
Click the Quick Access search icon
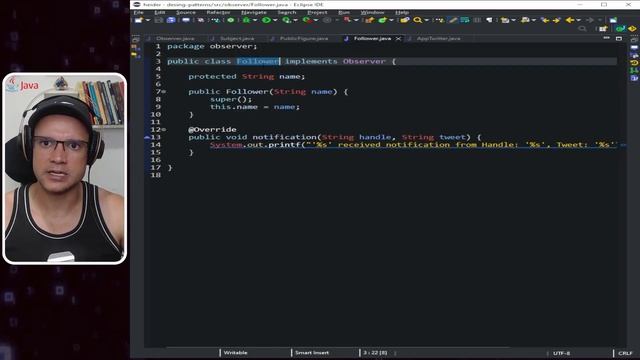pyautogui.click(x=583, y=29)
